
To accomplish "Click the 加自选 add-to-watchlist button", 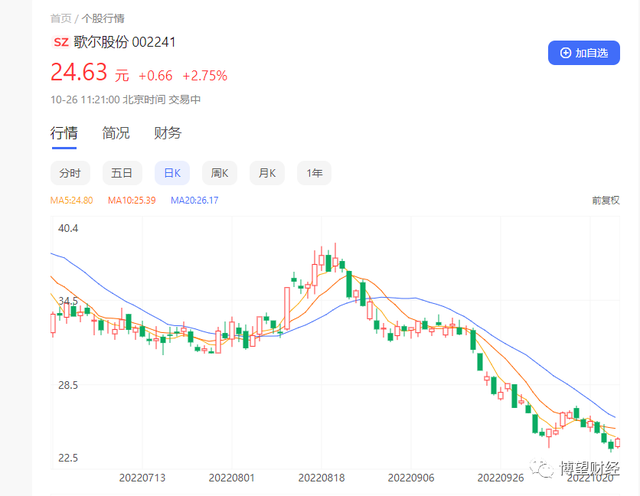I will (584, 53).
